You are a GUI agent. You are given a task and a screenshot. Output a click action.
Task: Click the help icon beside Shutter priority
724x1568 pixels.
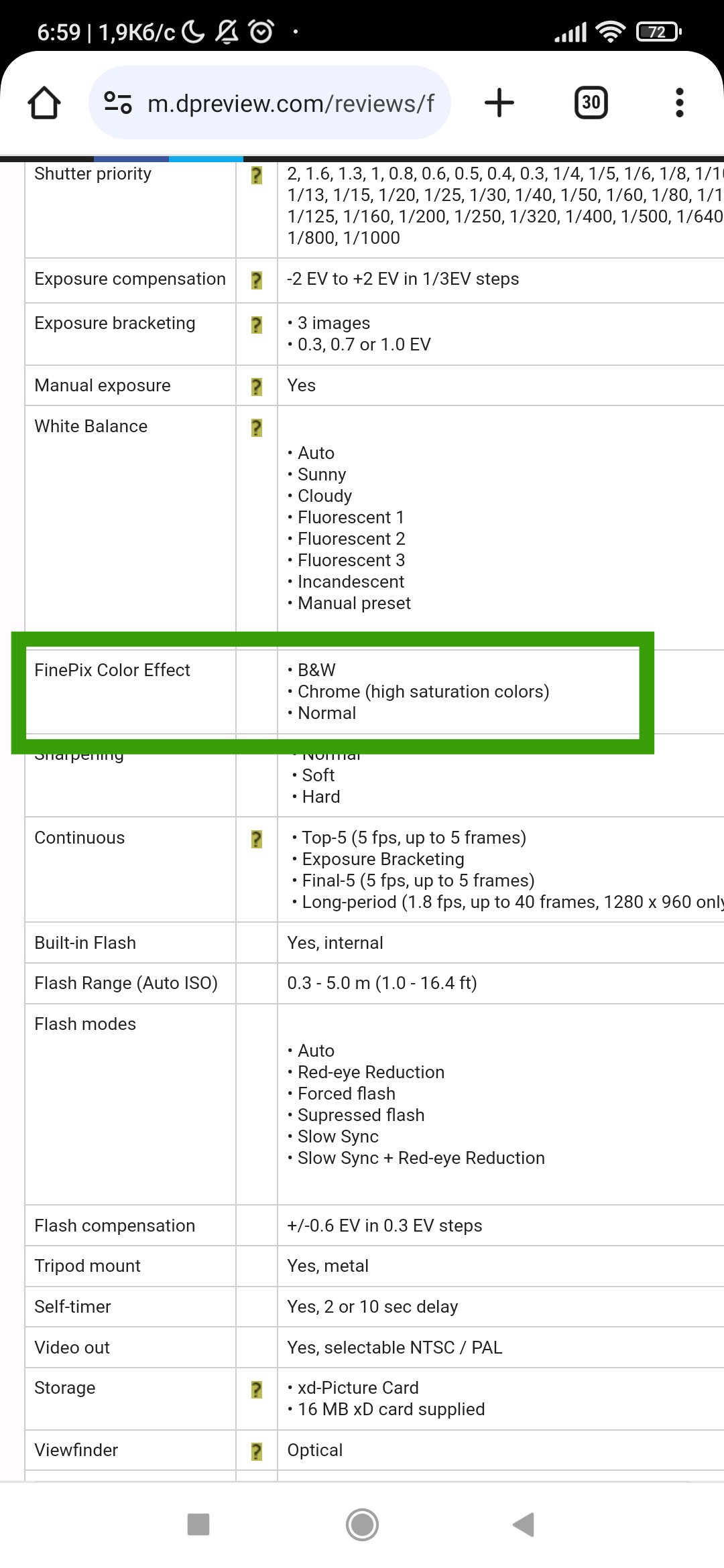(x=256, y=176)
